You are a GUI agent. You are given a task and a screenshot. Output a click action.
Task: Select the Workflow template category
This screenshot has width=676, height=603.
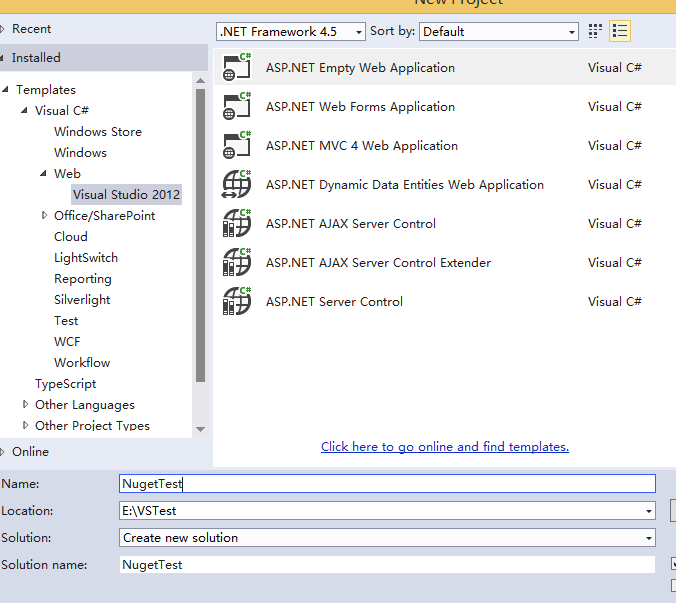[x=82, y=363]
